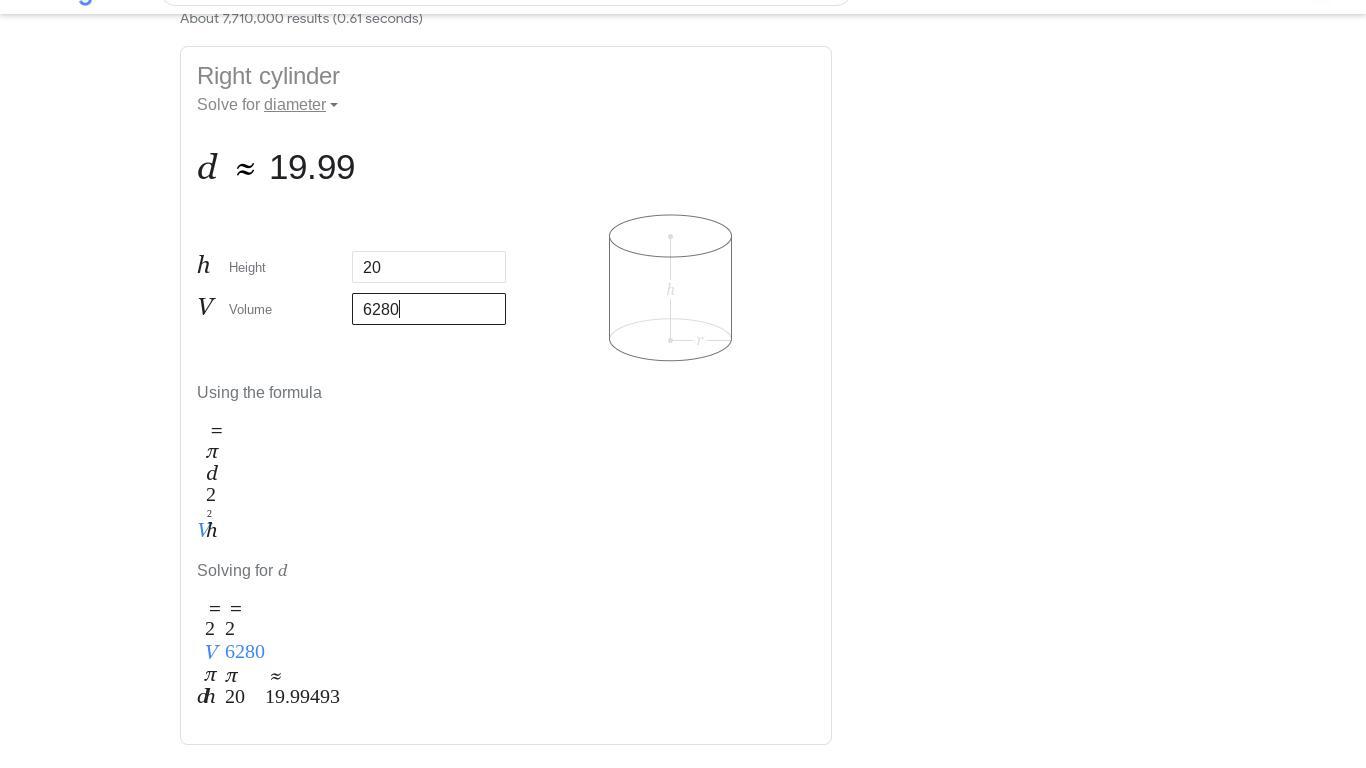Click the blue 6280 value in solution

(x=245, y=652)
